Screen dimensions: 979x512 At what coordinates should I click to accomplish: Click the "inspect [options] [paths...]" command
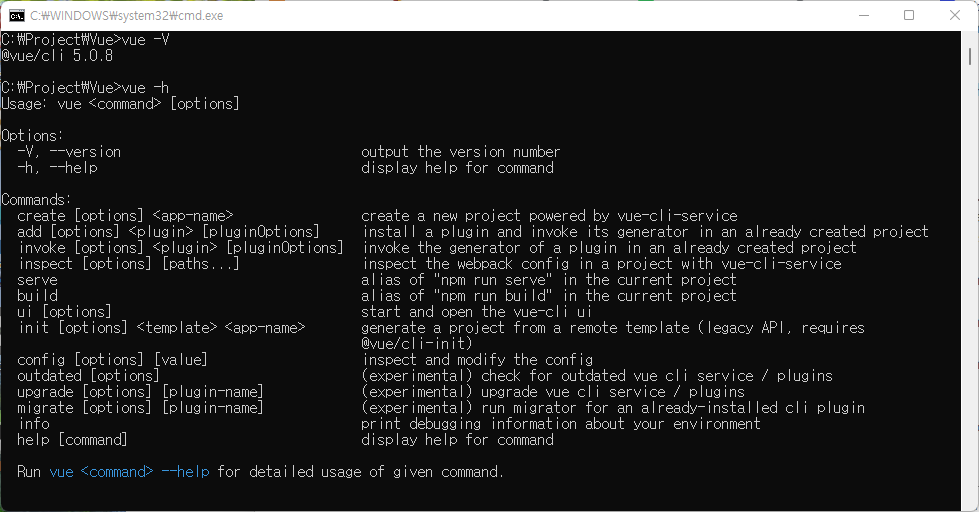click(129, 263)
